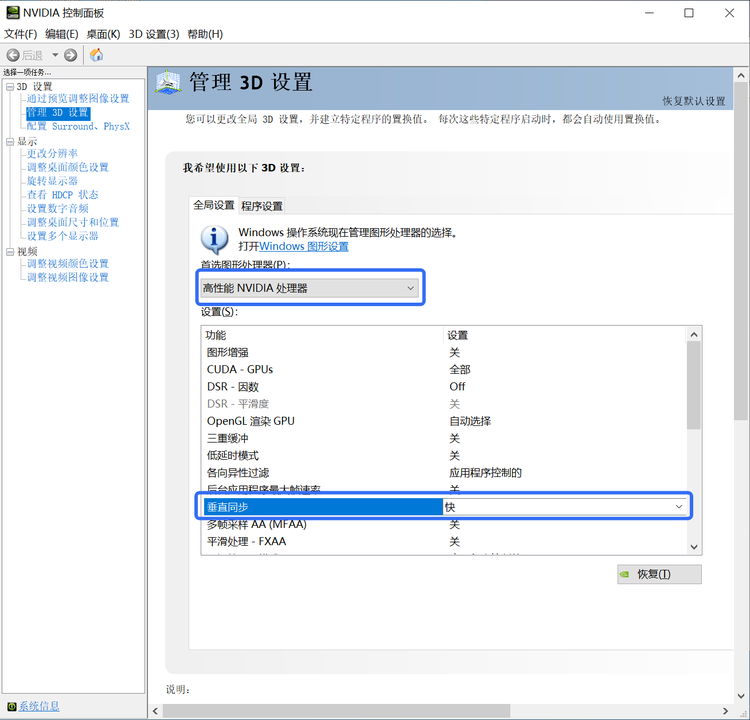Image resolution: width=750 pixels, height=720 pixels.
Task: Collapse the 显示 tree node
Action: click(x=10, y=142)
